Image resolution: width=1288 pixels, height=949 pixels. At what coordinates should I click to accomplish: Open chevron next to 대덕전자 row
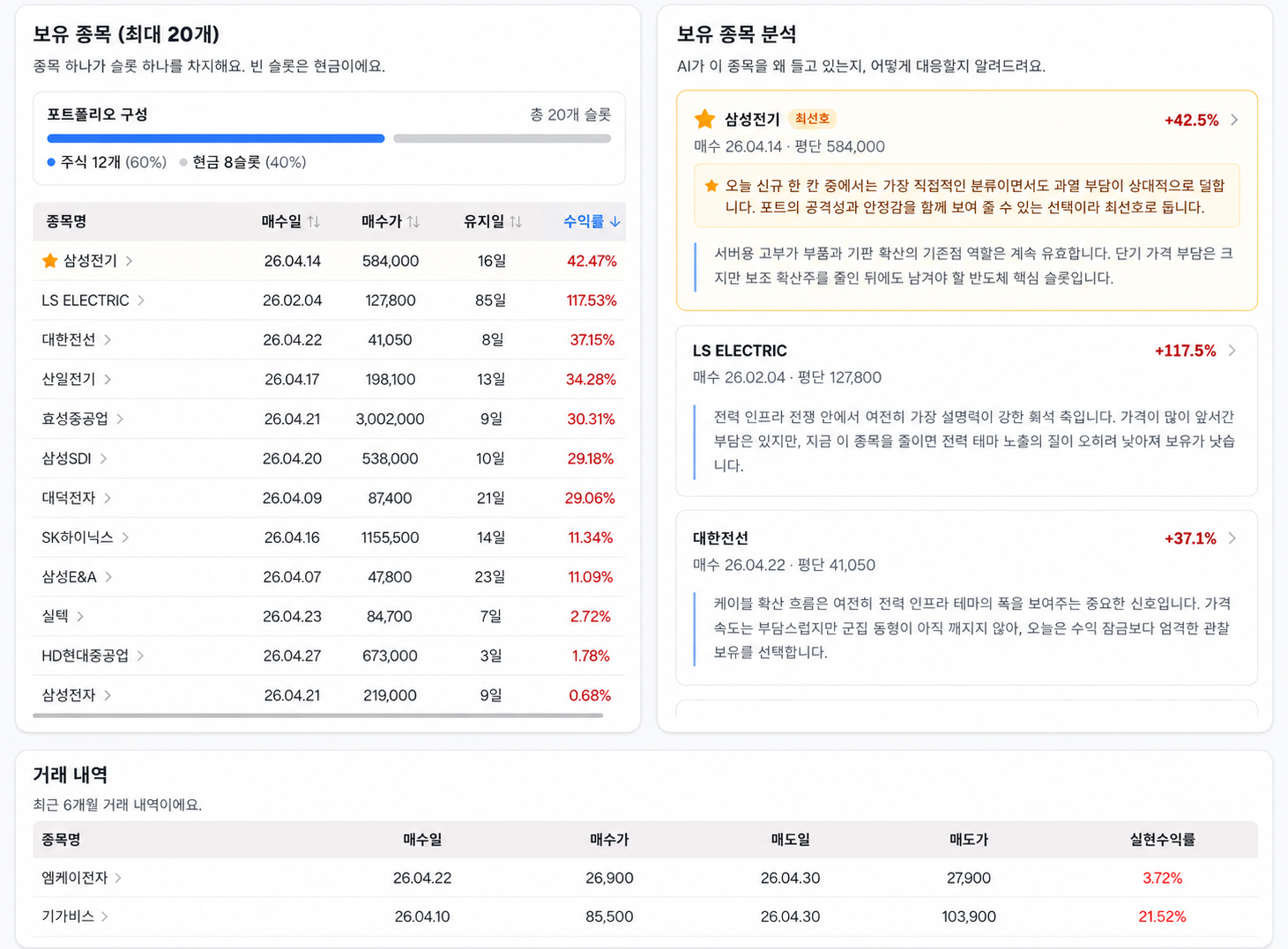pyautogui.click(x=108, y=498)
